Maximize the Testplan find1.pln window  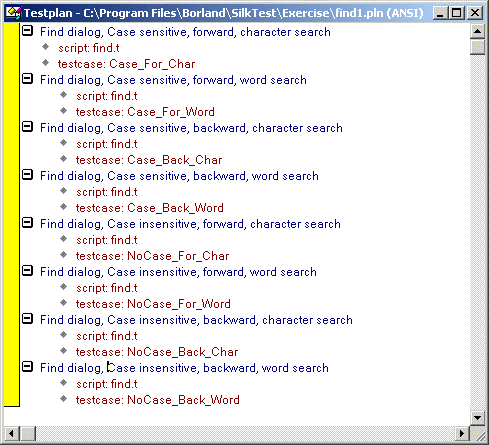[456, 13]
